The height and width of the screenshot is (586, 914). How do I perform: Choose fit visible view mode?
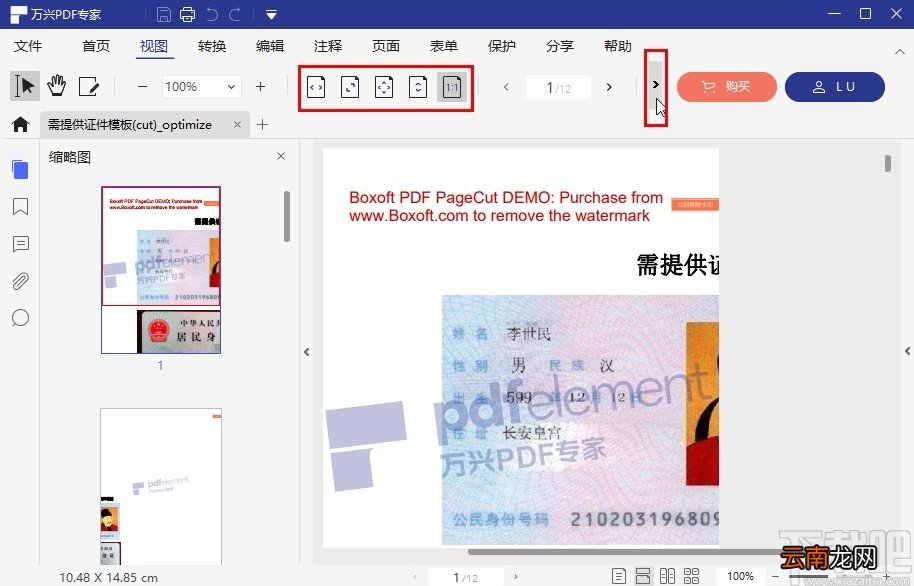click(384, 87)
